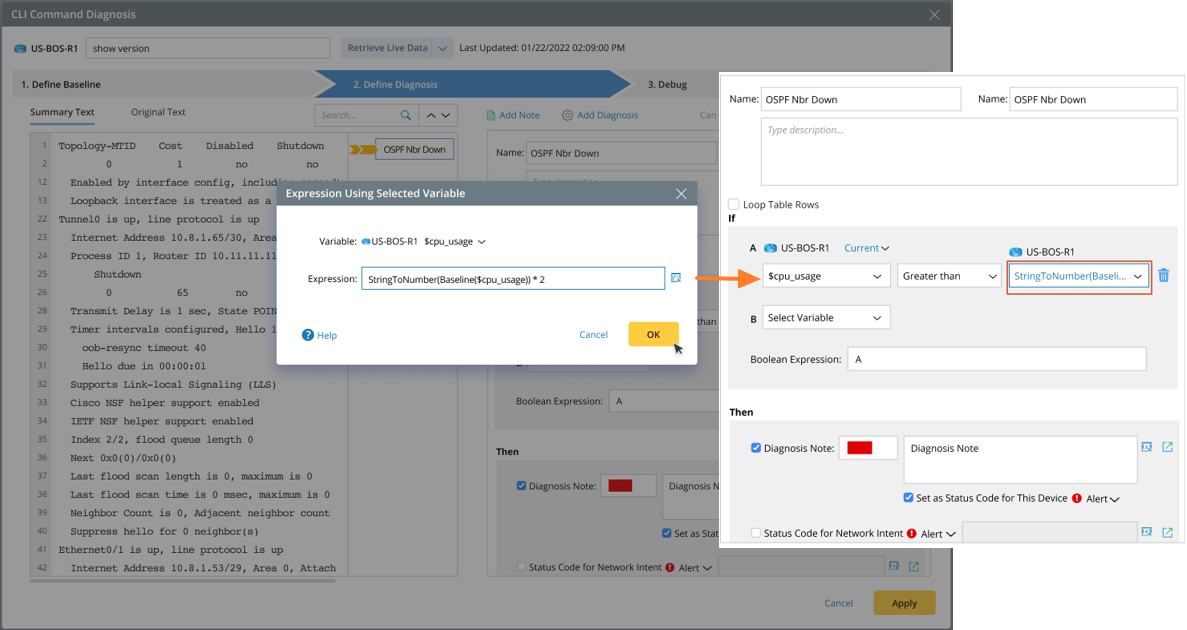Uncheck the Diagnosis Note checkbox in right panel
The width and height of the screenshot is (1187, 630).
[x=756, y=448]
